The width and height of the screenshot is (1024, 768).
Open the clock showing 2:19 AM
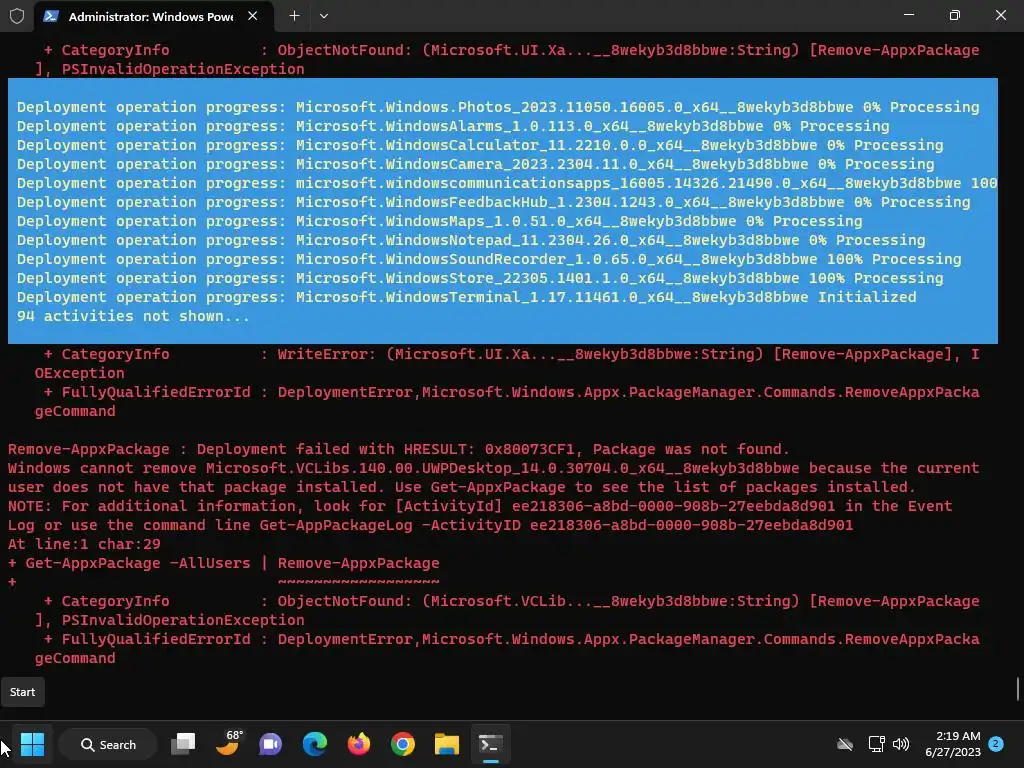click(x=953, y=744)
